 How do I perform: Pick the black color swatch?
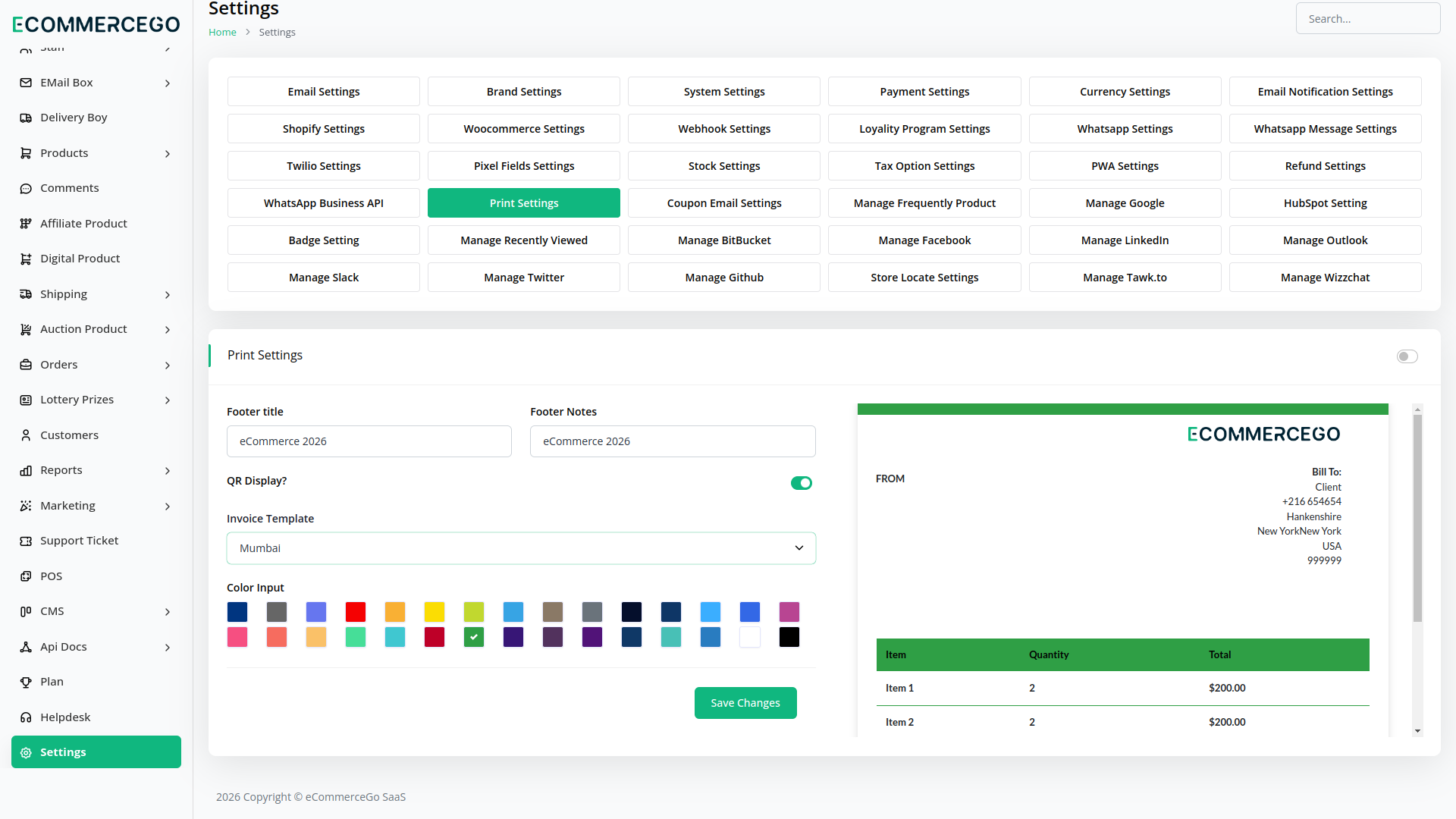(x=789, y=637)
